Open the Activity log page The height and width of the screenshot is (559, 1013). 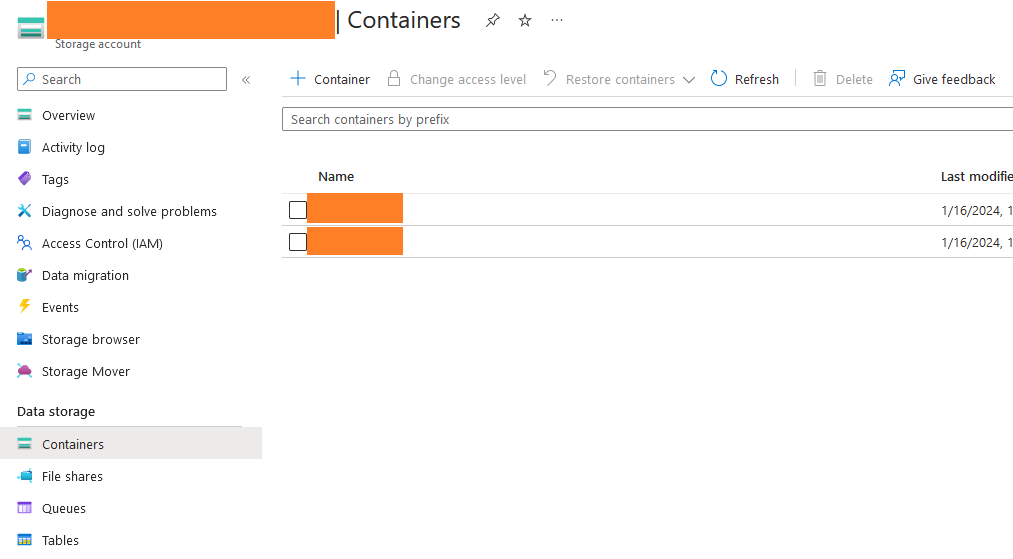[73, 148]
